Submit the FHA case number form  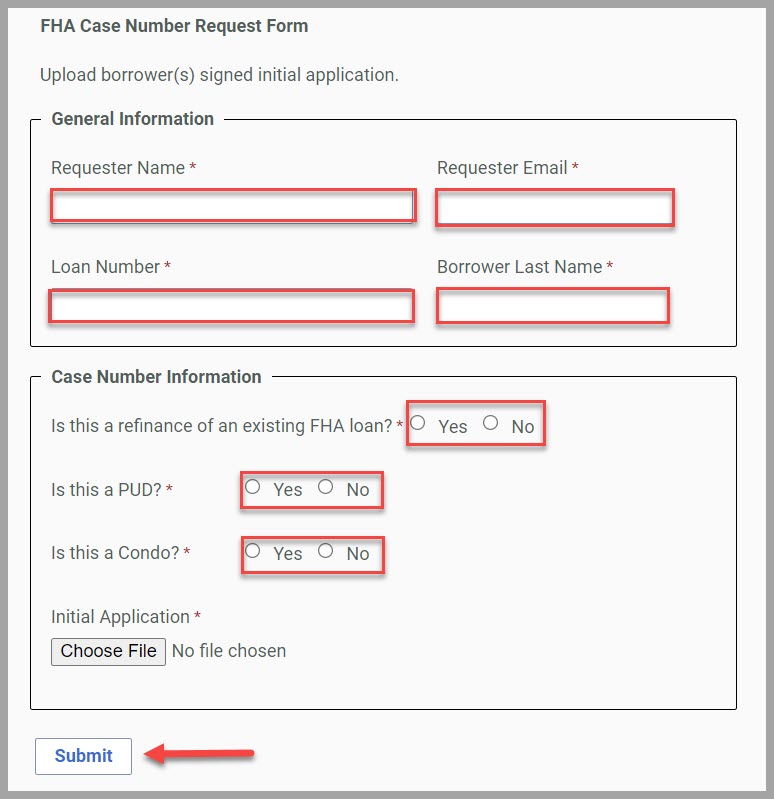(83, 756)
